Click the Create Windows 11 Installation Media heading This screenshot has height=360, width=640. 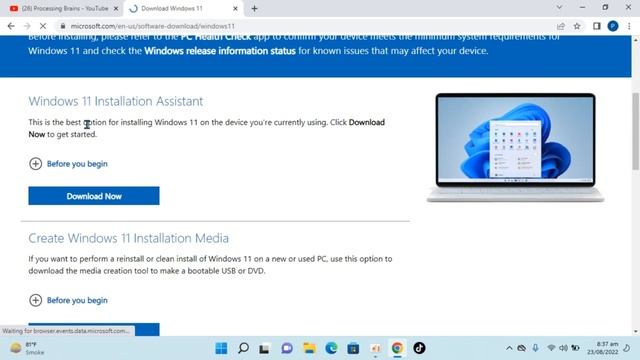tap(129, 238)
